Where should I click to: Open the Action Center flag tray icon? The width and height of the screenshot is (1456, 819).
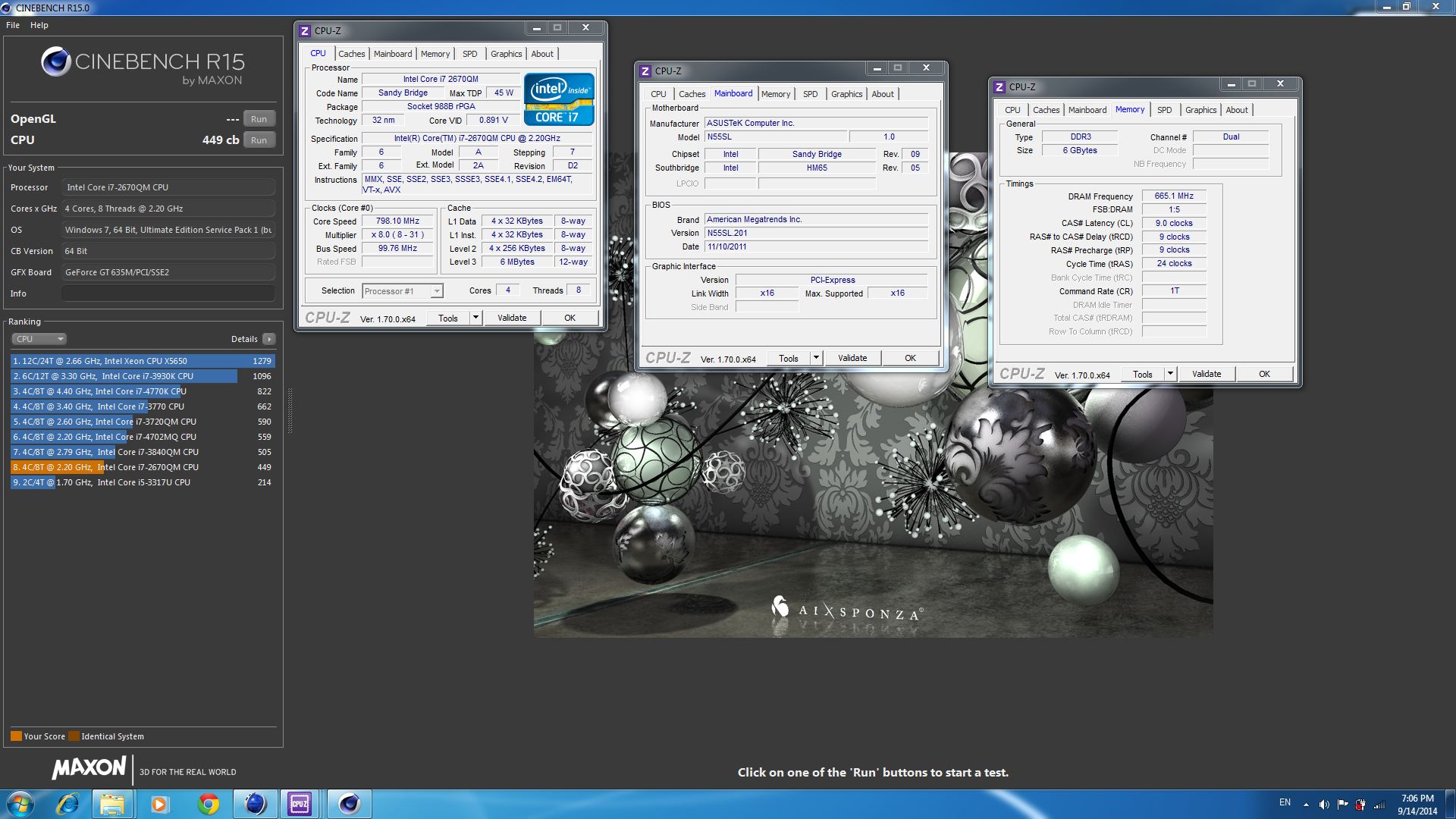(x=1342, y=805)
